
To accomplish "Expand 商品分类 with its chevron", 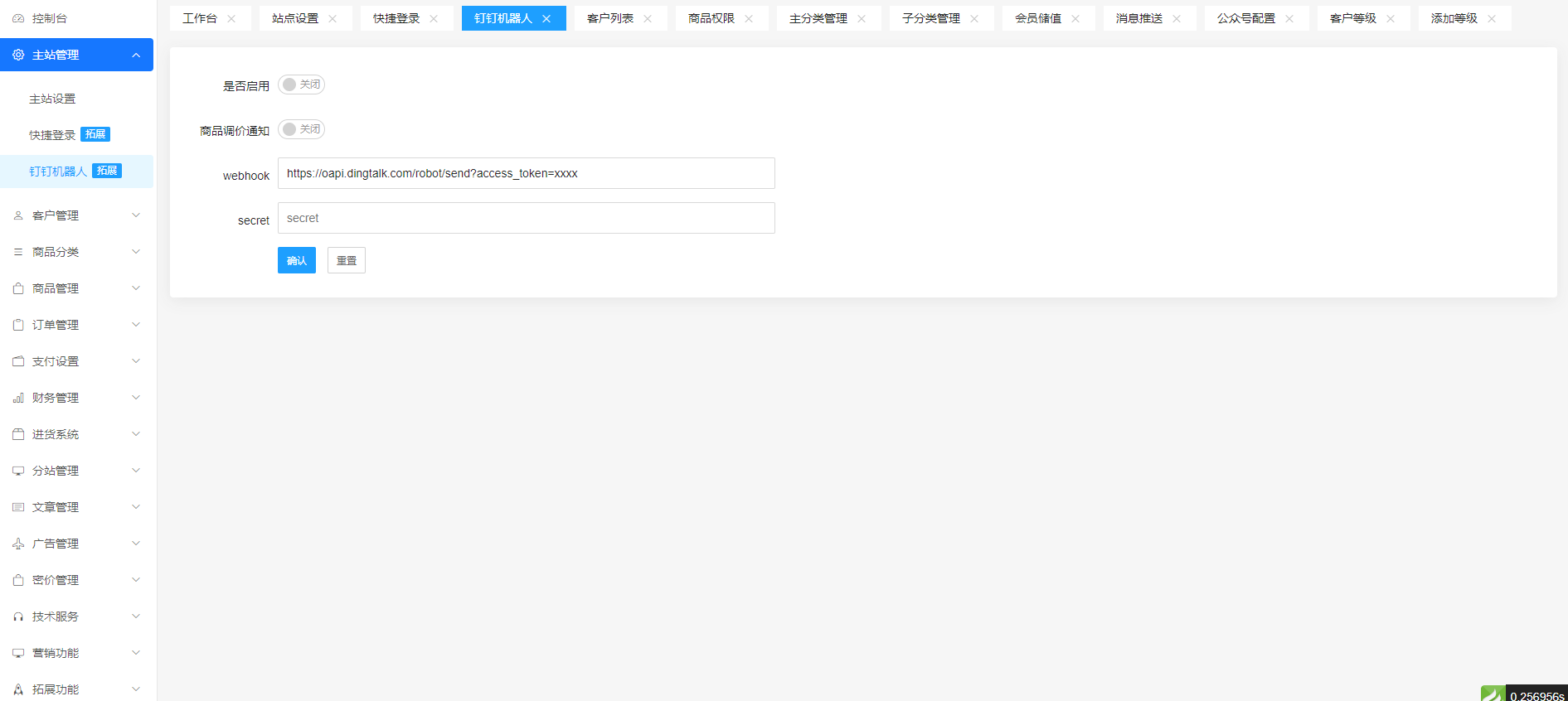I will [x=136, y=252].
